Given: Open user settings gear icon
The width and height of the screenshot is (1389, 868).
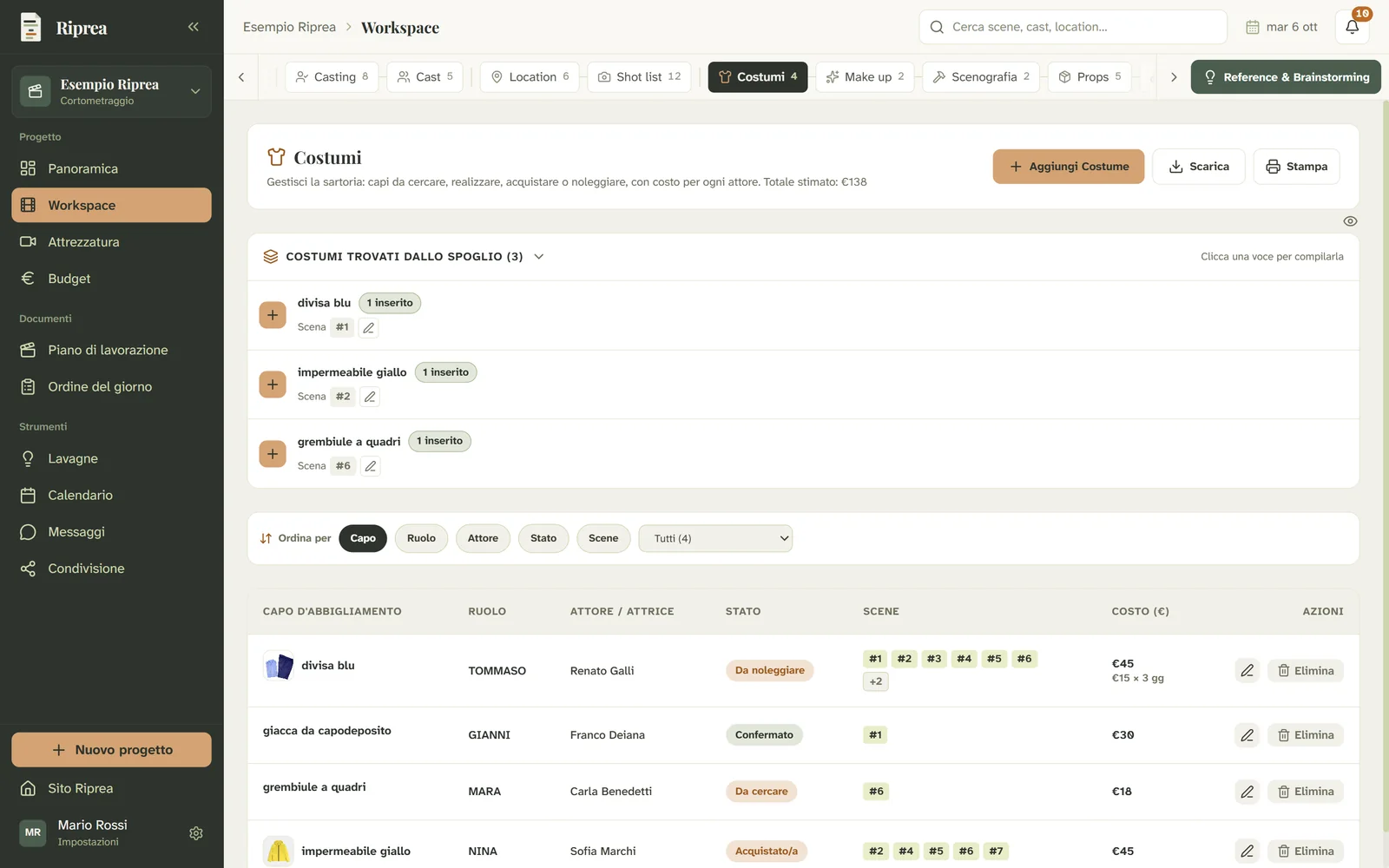Looking at the screenshot, I should coord(196,833).
